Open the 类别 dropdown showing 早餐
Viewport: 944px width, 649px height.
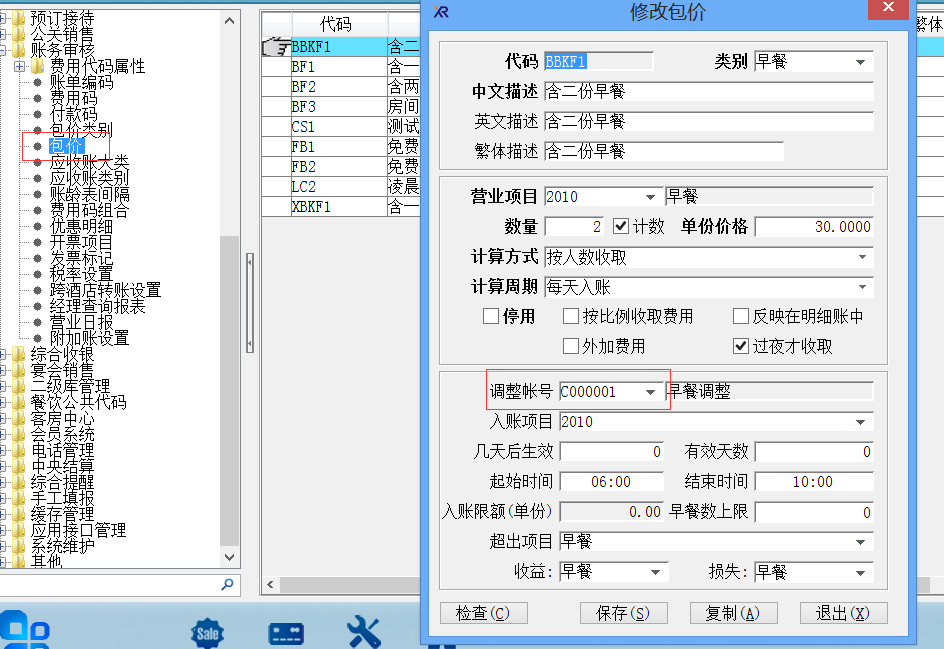(860, 62)
